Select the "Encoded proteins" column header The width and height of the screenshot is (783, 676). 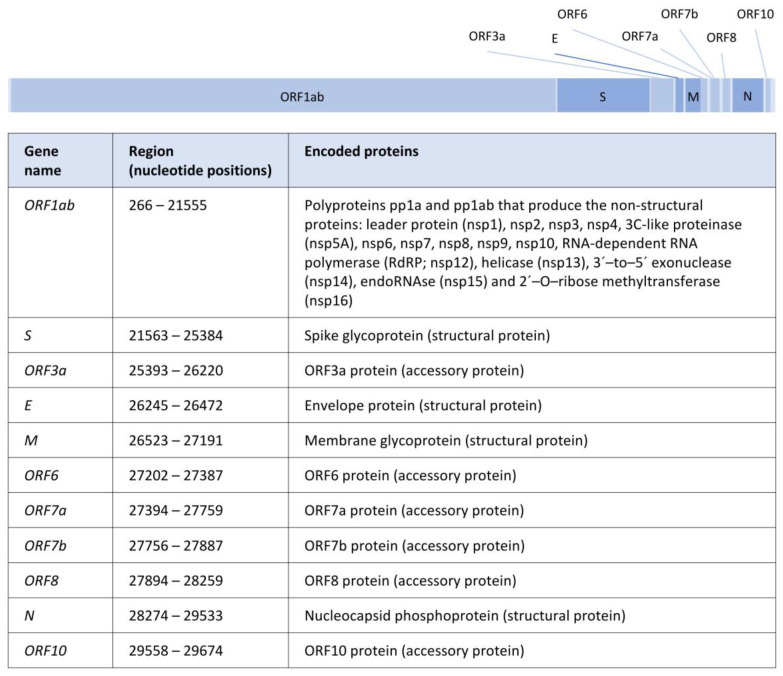click(x=361, y=152)
